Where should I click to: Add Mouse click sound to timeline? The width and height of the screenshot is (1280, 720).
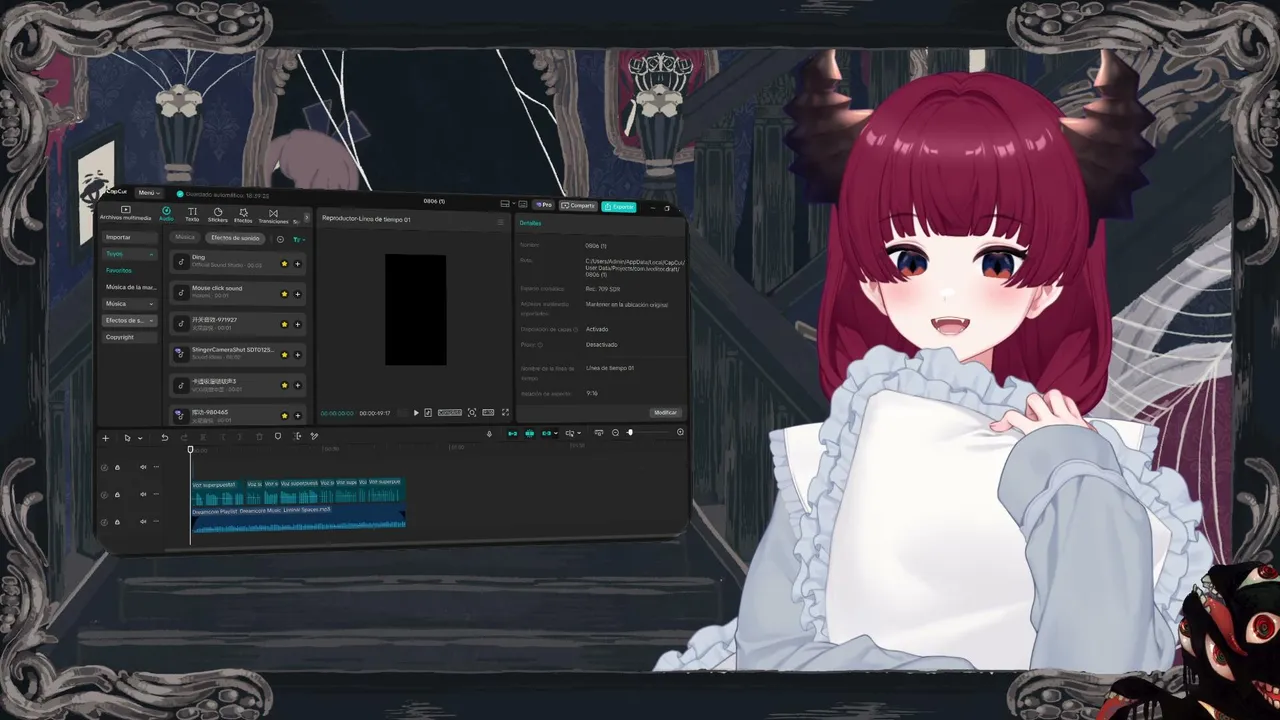point(297,294)
